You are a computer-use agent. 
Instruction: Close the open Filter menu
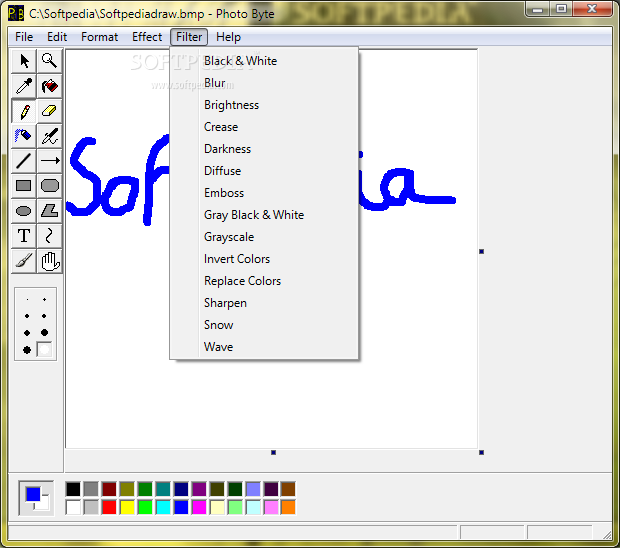click(x=189, y=37)
